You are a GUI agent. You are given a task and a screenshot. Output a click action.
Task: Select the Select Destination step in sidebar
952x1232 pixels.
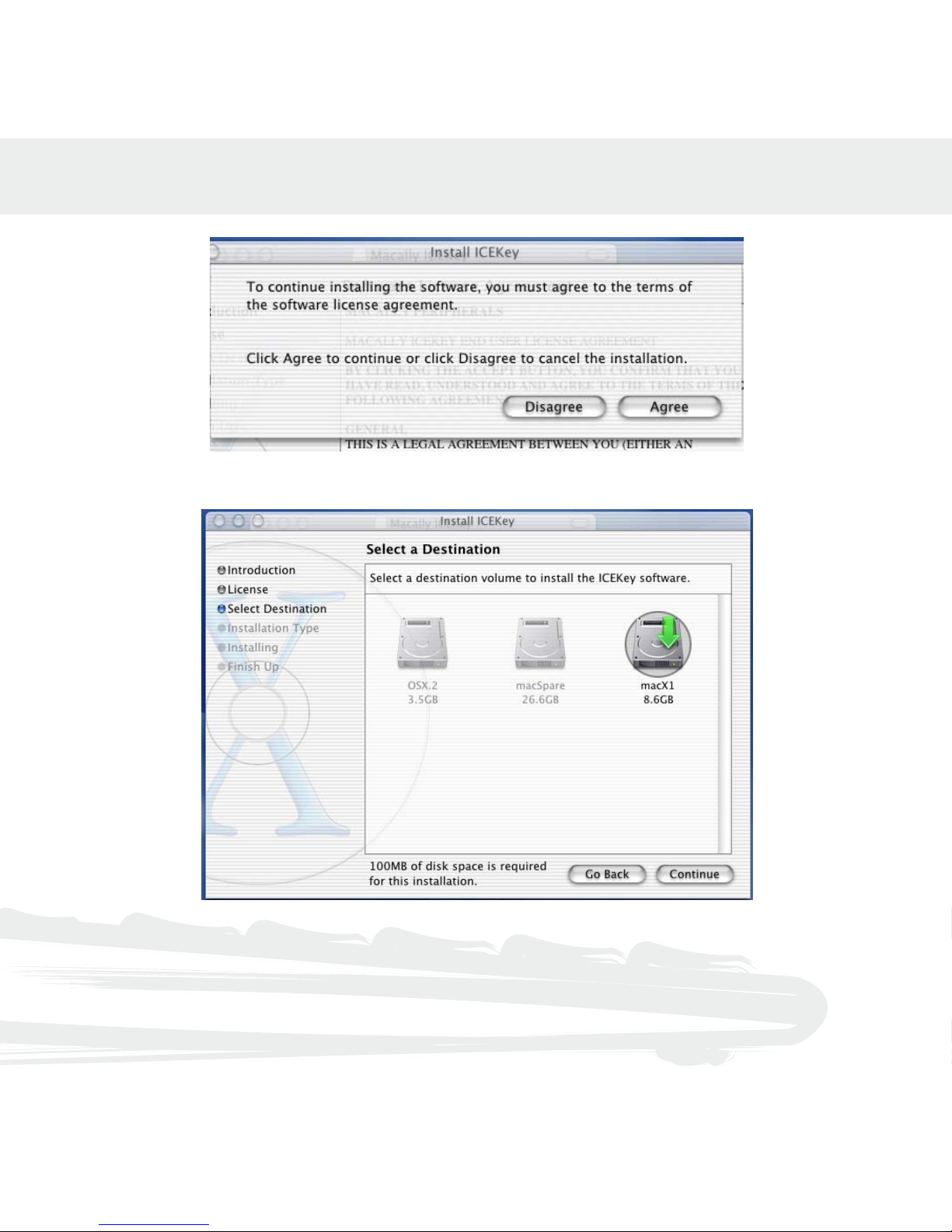[276, 609]
